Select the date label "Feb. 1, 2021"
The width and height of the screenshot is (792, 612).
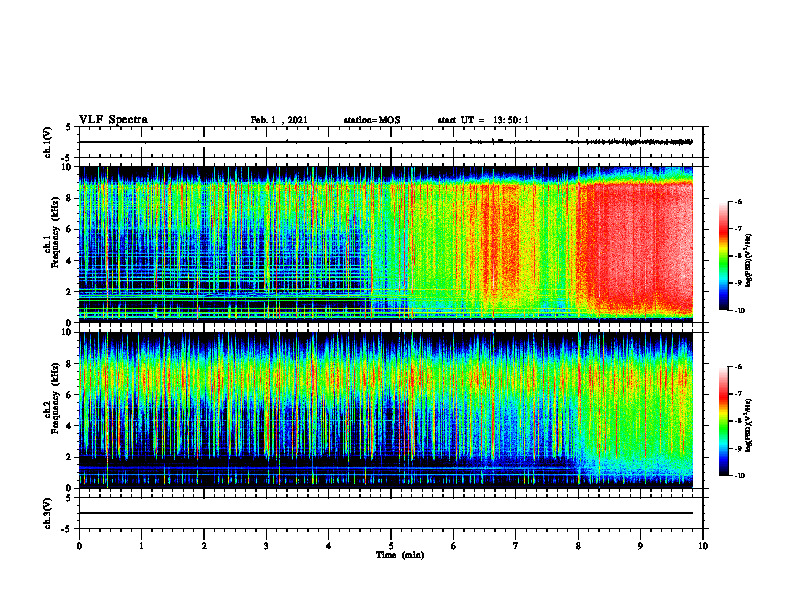click(x=279, y=120)
